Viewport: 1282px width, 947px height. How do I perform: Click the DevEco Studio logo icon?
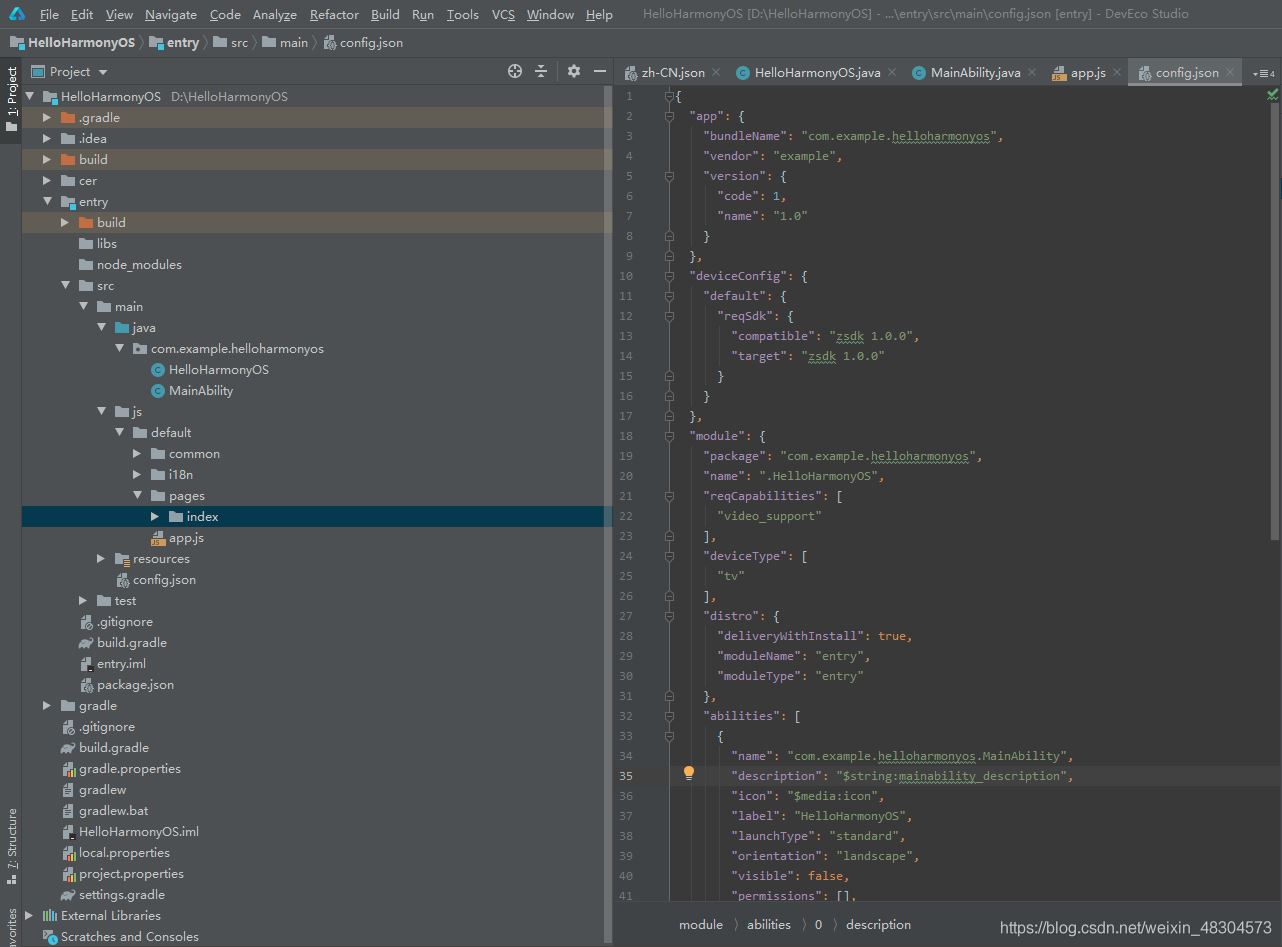coord(17,14)
